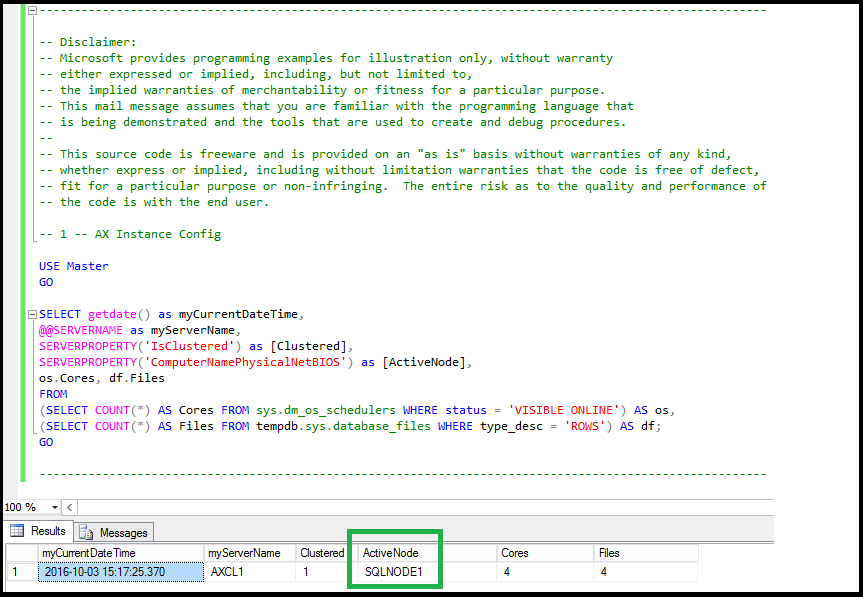
Task: Click the horizontal scrollbar left arrow
Action: [68, 507]
